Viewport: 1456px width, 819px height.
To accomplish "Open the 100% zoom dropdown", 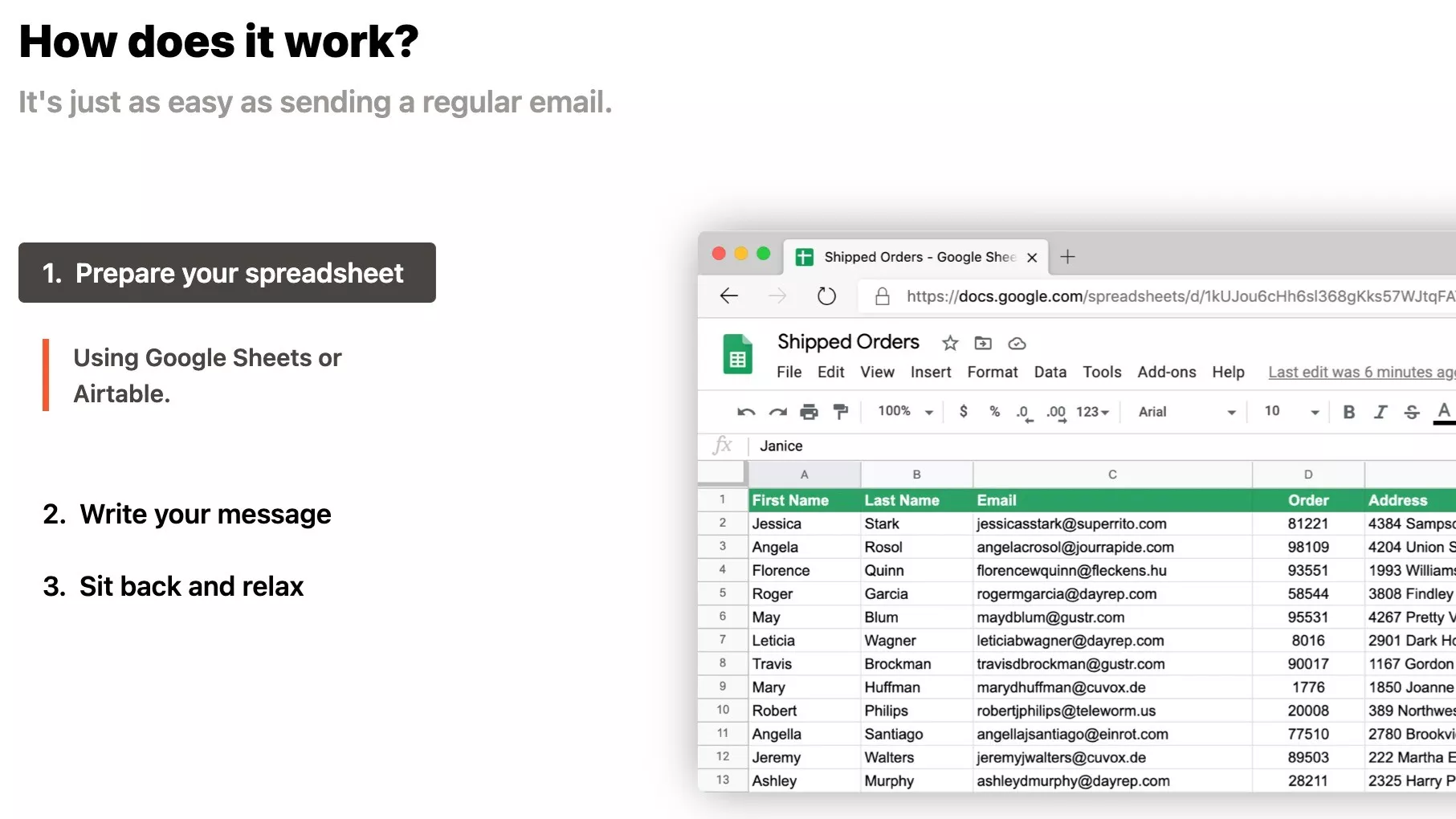I will (905, 412).
